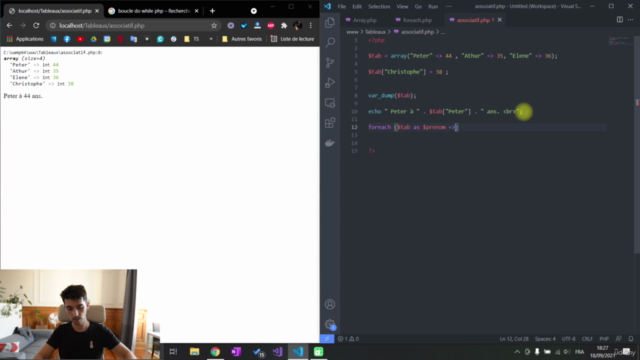Open OneNote from the taskbar
The image size is (640, 360).
click(x=236, y=351)
